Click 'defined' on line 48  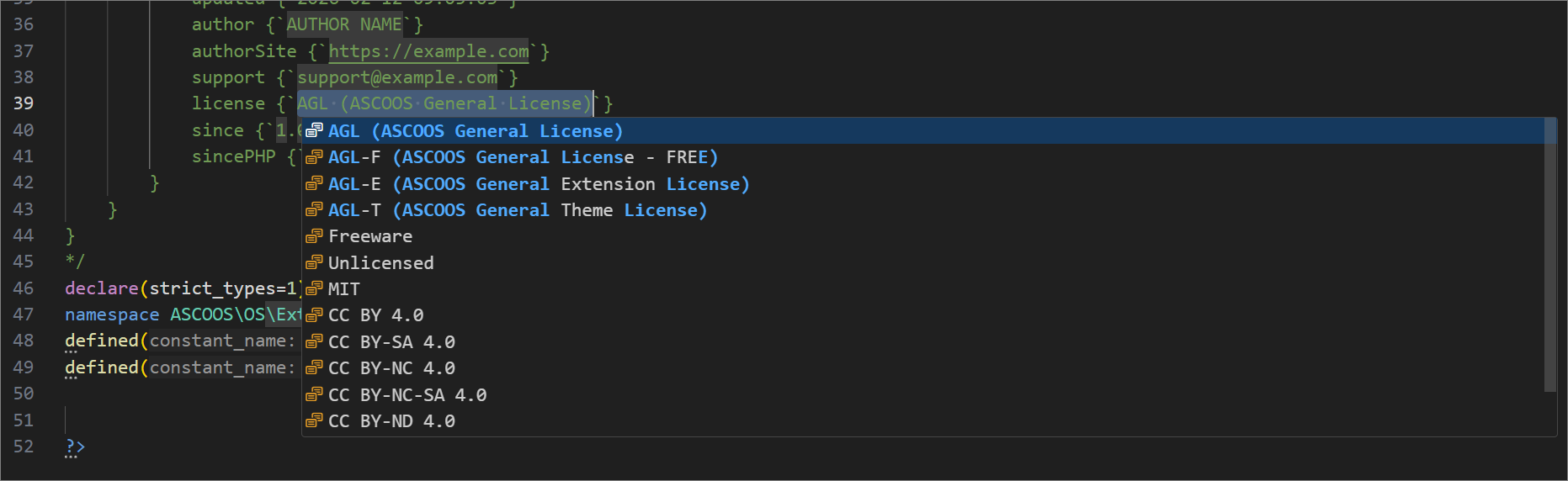[x=102, y=341]
